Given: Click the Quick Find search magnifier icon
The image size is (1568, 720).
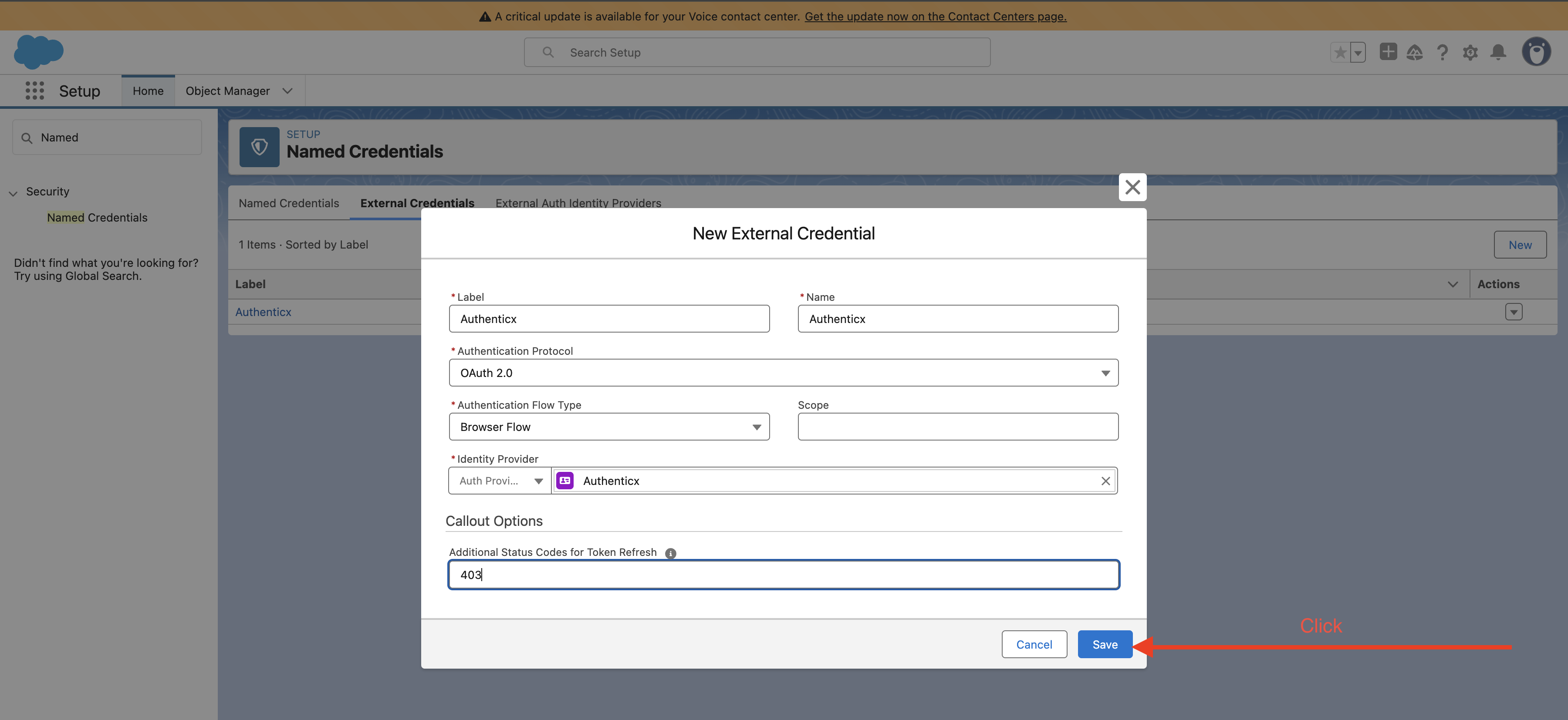Looking at the screenshot, I should coord(27,138).
